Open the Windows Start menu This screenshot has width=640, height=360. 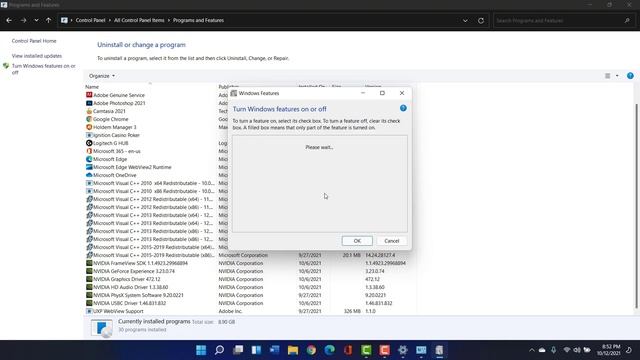pyautogui.click(x=201, y=350)
